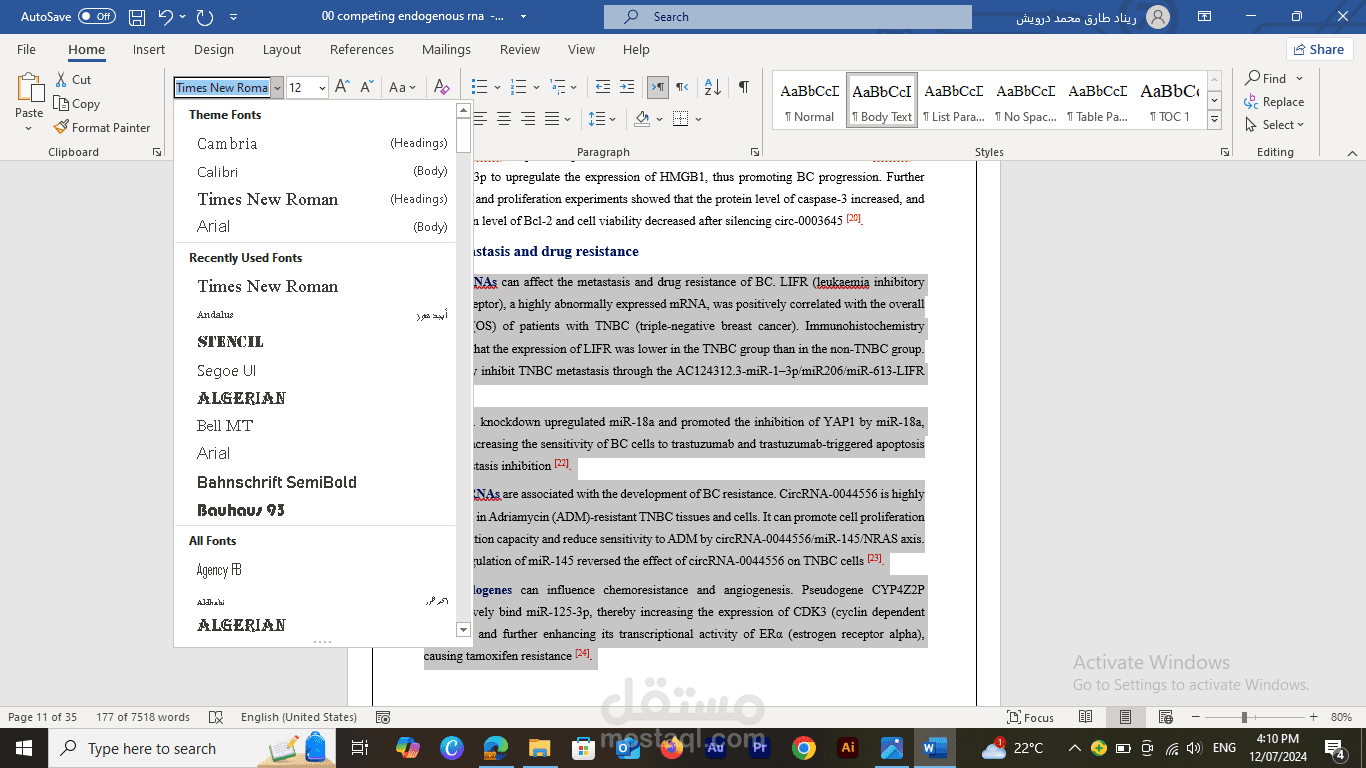Apply borders to the paragraph
1366x768 pixels.
click(680, 119)
